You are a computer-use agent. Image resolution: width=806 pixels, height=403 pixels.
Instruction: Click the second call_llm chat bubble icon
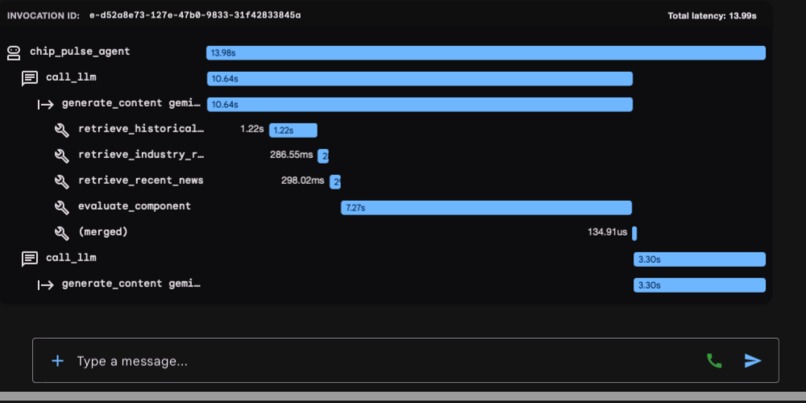pos(30,259)
